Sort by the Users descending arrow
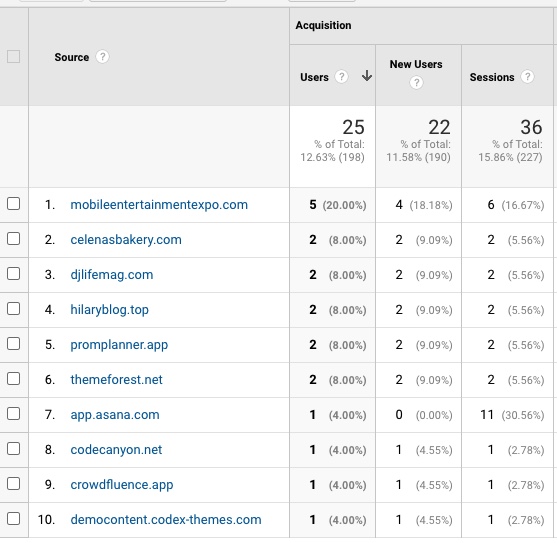 point(367,76)
